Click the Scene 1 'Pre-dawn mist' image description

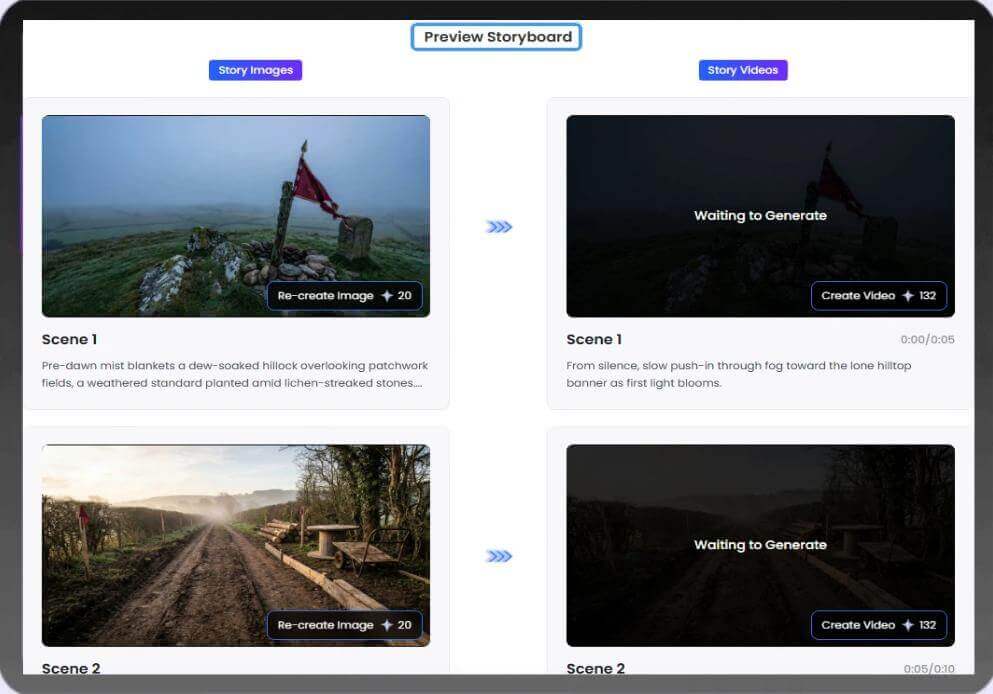235,374
